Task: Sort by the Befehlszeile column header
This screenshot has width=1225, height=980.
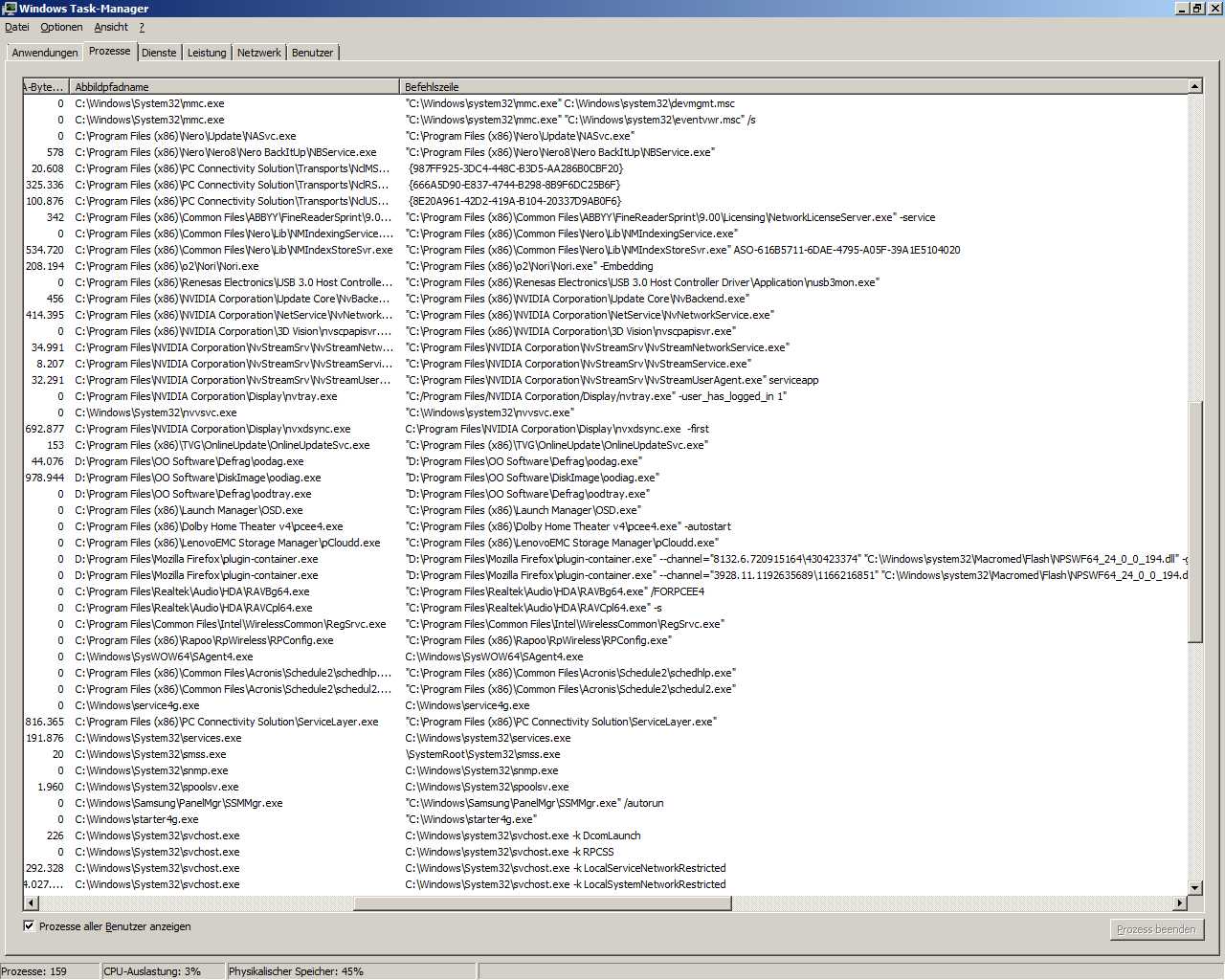Action: [x=793, y=86]
